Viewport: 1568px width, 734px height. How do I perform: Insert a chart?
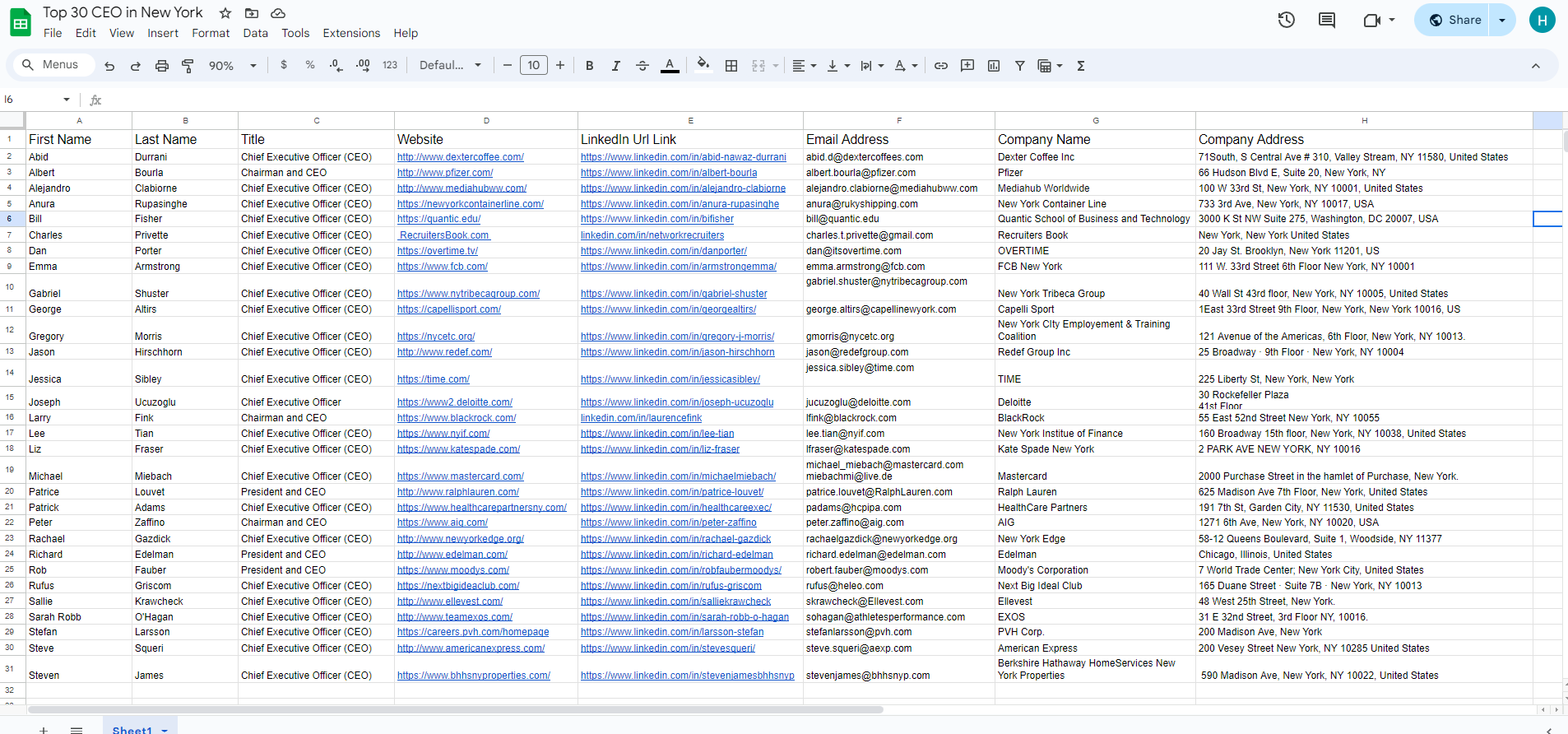coord(994,66)
